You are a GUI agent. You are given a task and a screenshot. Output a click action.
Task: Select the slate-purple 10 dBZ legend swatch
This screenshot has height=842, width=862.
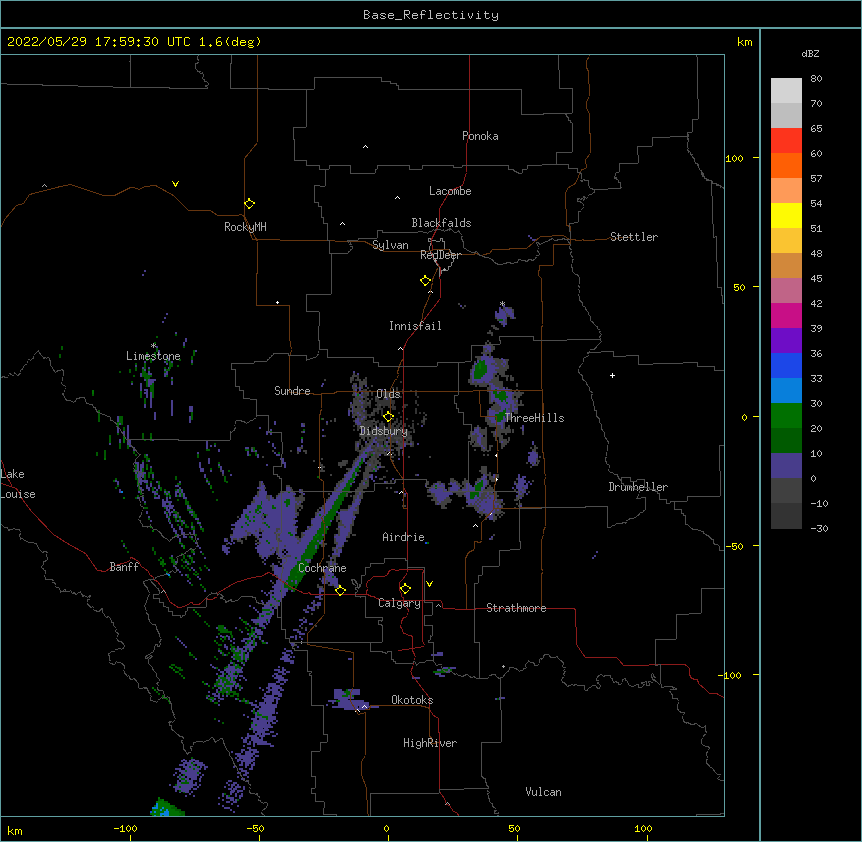tap(786, 466)
